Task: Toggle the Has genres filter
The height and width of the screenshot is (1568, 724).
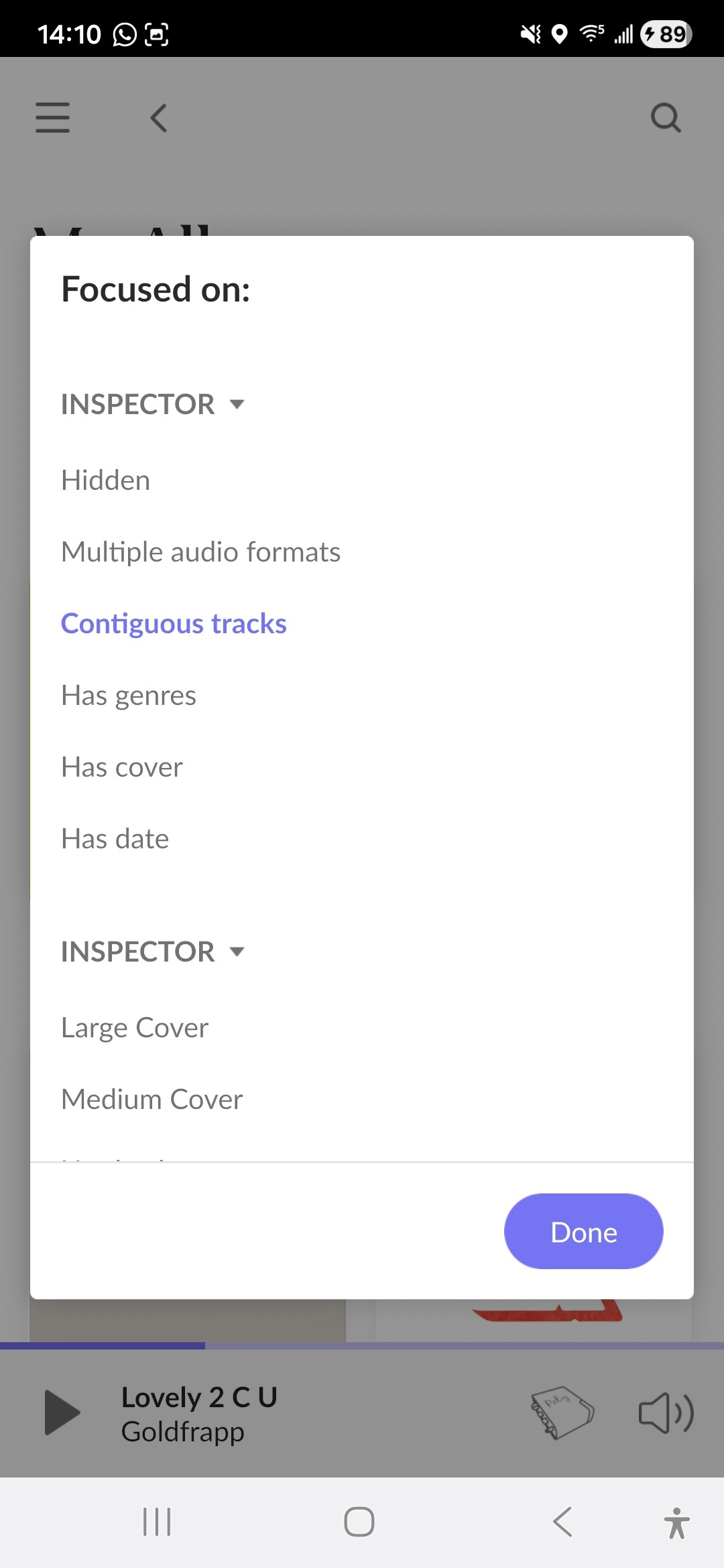Action: (x=129, y=696)
